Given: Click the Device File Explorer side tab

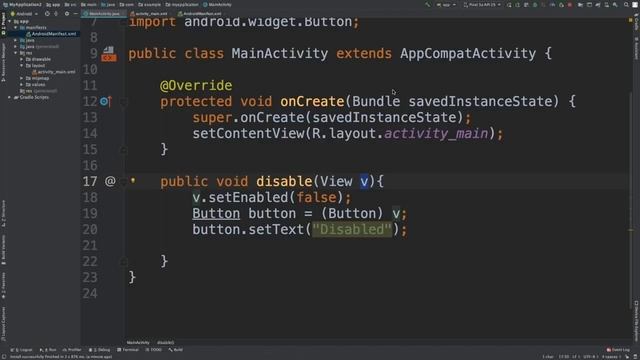Looking at the screenshot, I should [x=636, y=321].
